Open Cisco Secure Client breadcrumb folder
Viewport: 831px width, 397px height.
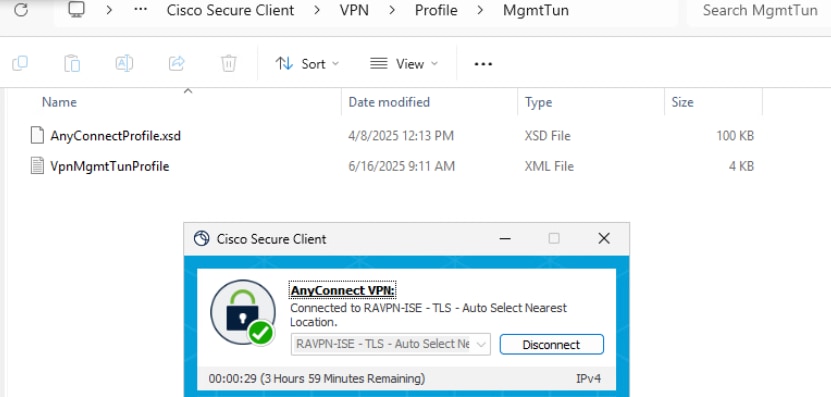pos(230,10)
